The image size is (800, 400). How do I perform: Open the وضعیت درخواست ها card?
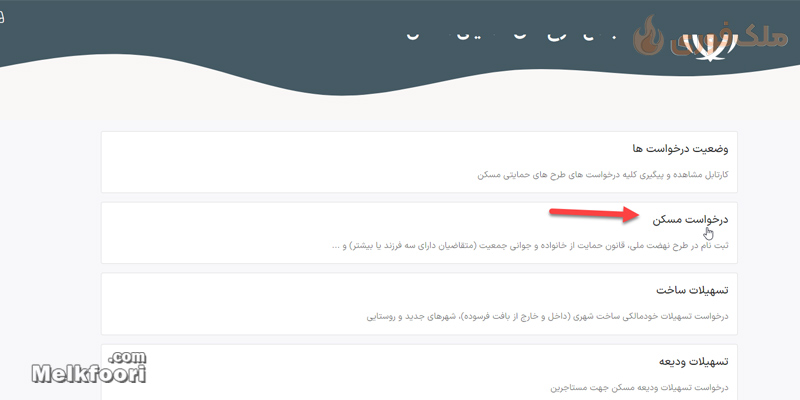point(419,162)
